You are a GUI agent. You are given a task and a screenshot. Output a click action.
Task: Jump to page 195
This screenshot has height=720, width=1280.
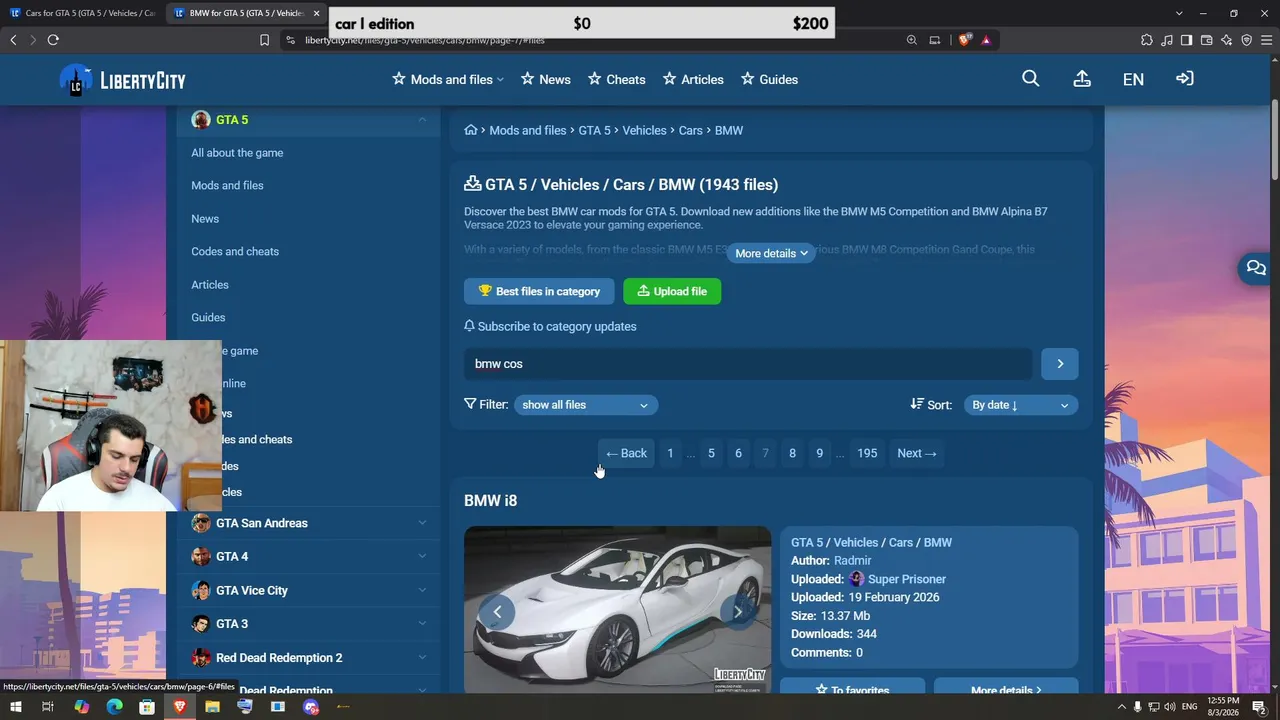[x=867, y=454]
